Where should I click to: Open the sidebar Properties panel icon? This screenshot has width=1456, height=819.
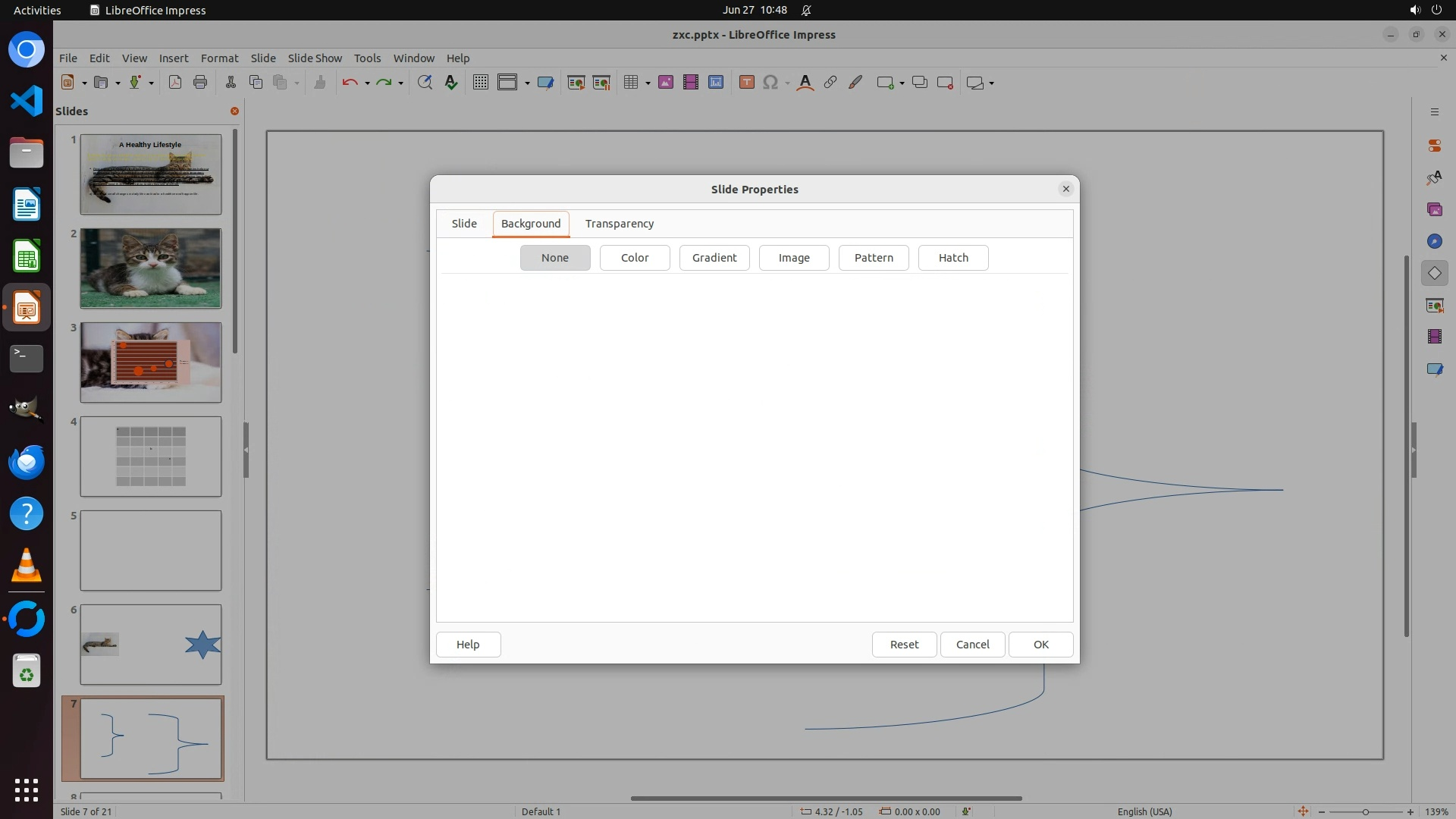coord(1434,146)
